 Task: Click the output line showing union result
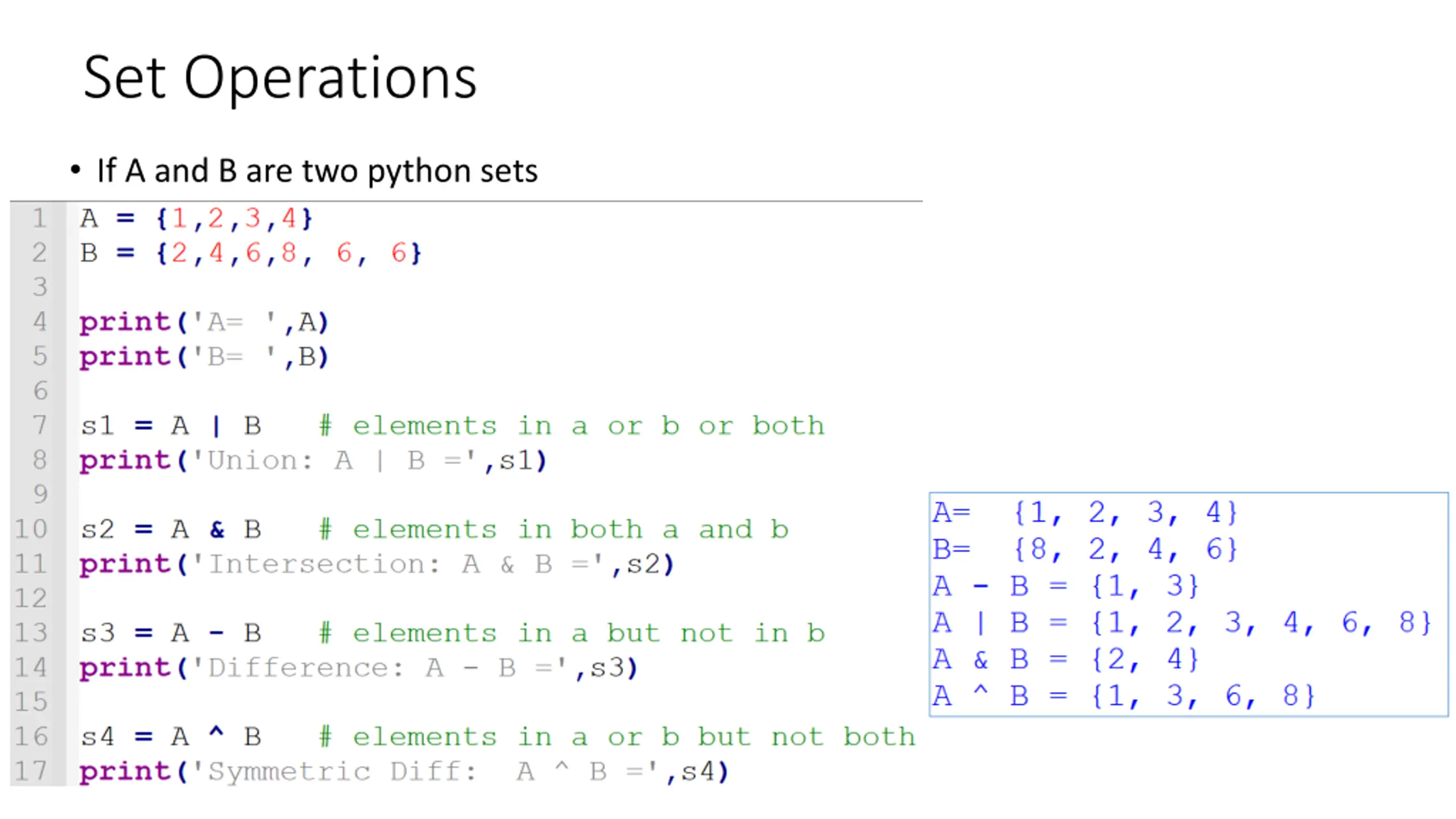(1181, 622)
